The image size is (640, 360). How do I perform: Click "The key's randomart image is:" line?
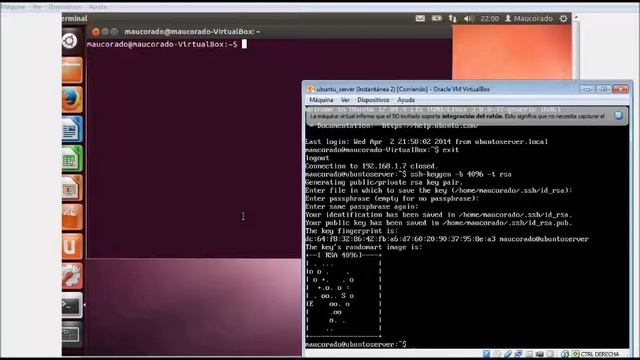[x=364, y=247]
